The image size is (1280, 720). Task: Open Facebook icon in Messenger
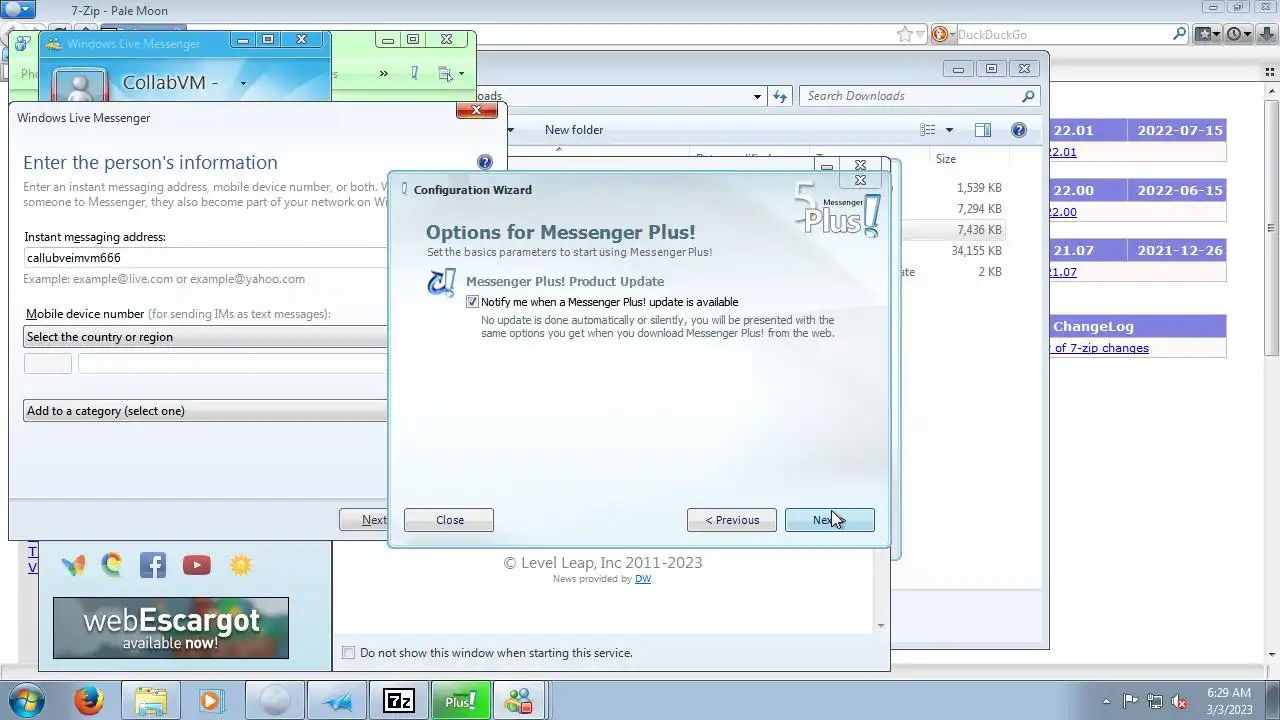(x=153, y=565)
